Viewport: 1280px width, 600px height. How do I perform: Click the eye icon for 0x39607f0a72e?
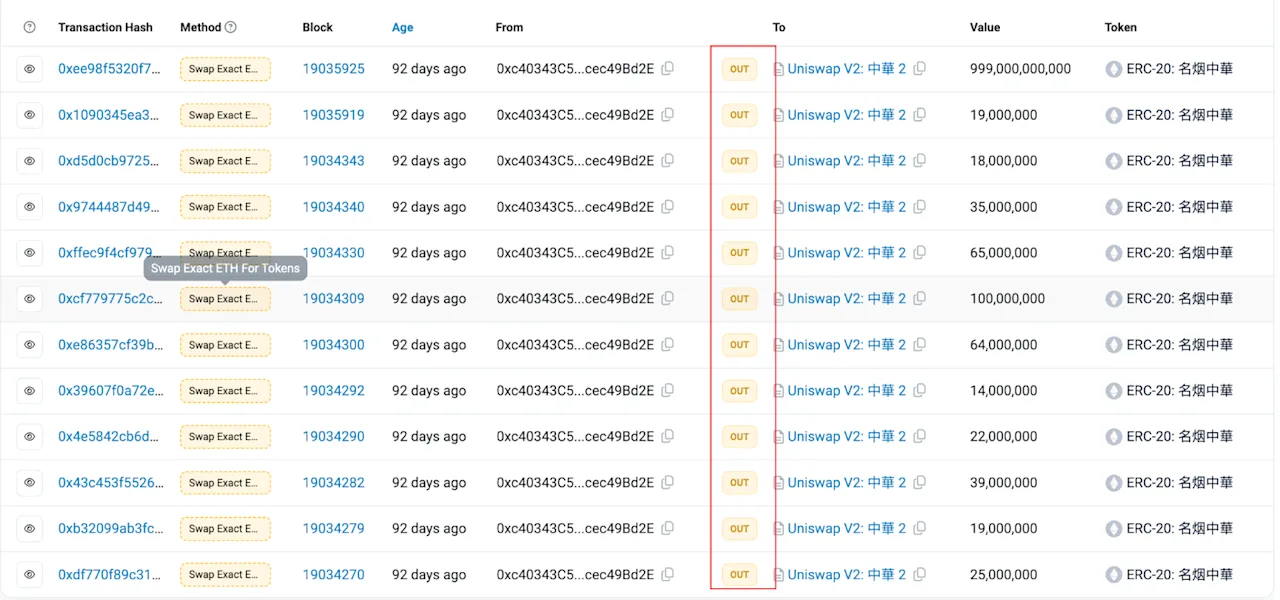coord(29,391)
